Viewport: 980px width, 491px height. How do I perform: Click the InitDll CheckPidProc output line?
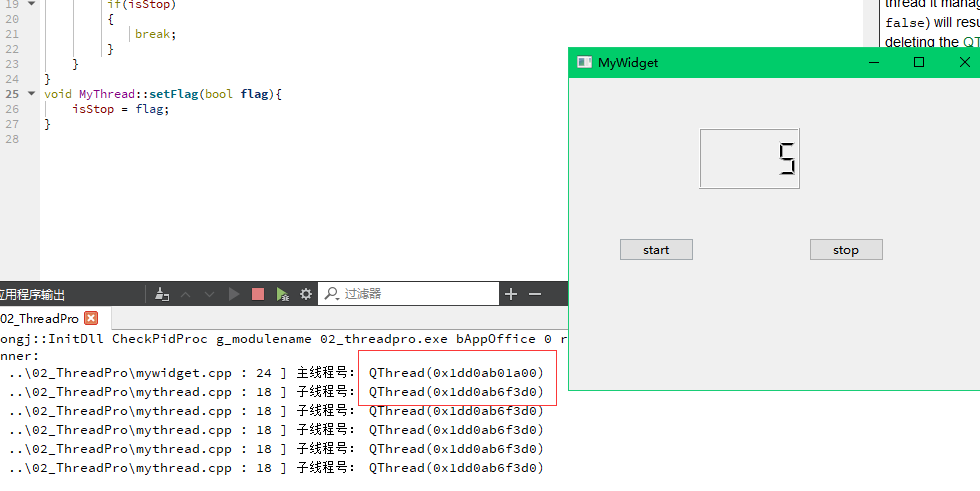(x=284, y=339)
